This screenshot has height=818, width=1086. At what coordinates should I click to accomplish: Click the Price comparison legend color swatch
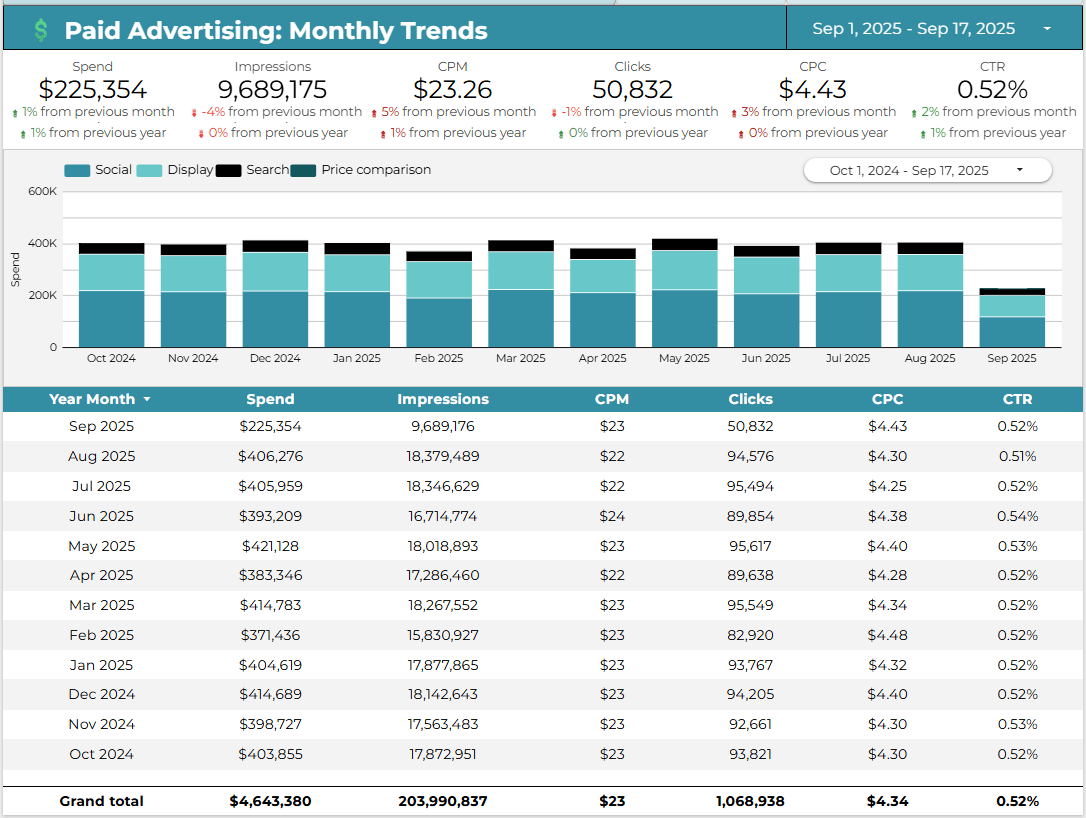(303, 170)
